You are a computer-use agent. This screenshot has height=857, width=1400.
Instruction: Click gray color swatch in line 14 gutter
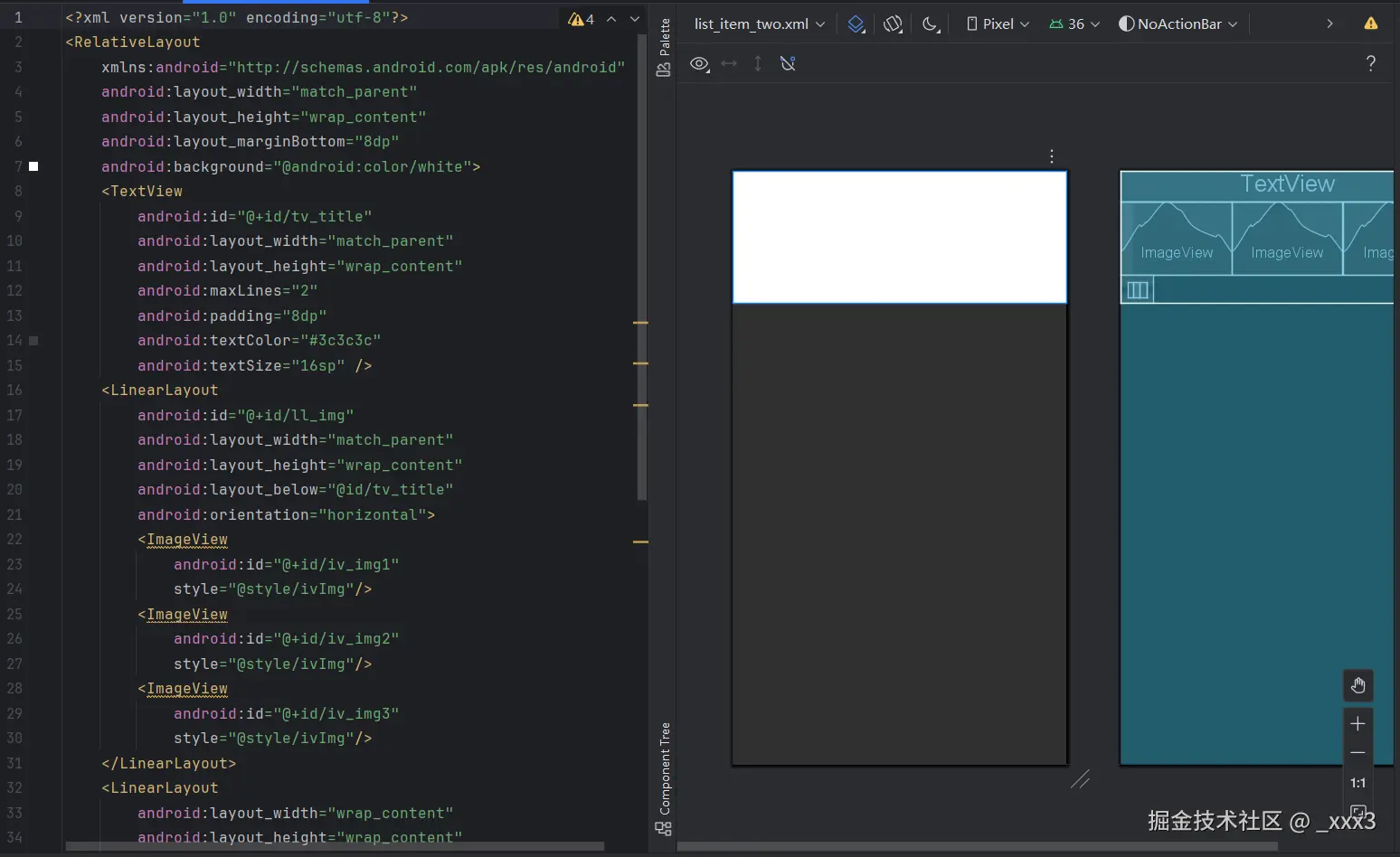33,341
